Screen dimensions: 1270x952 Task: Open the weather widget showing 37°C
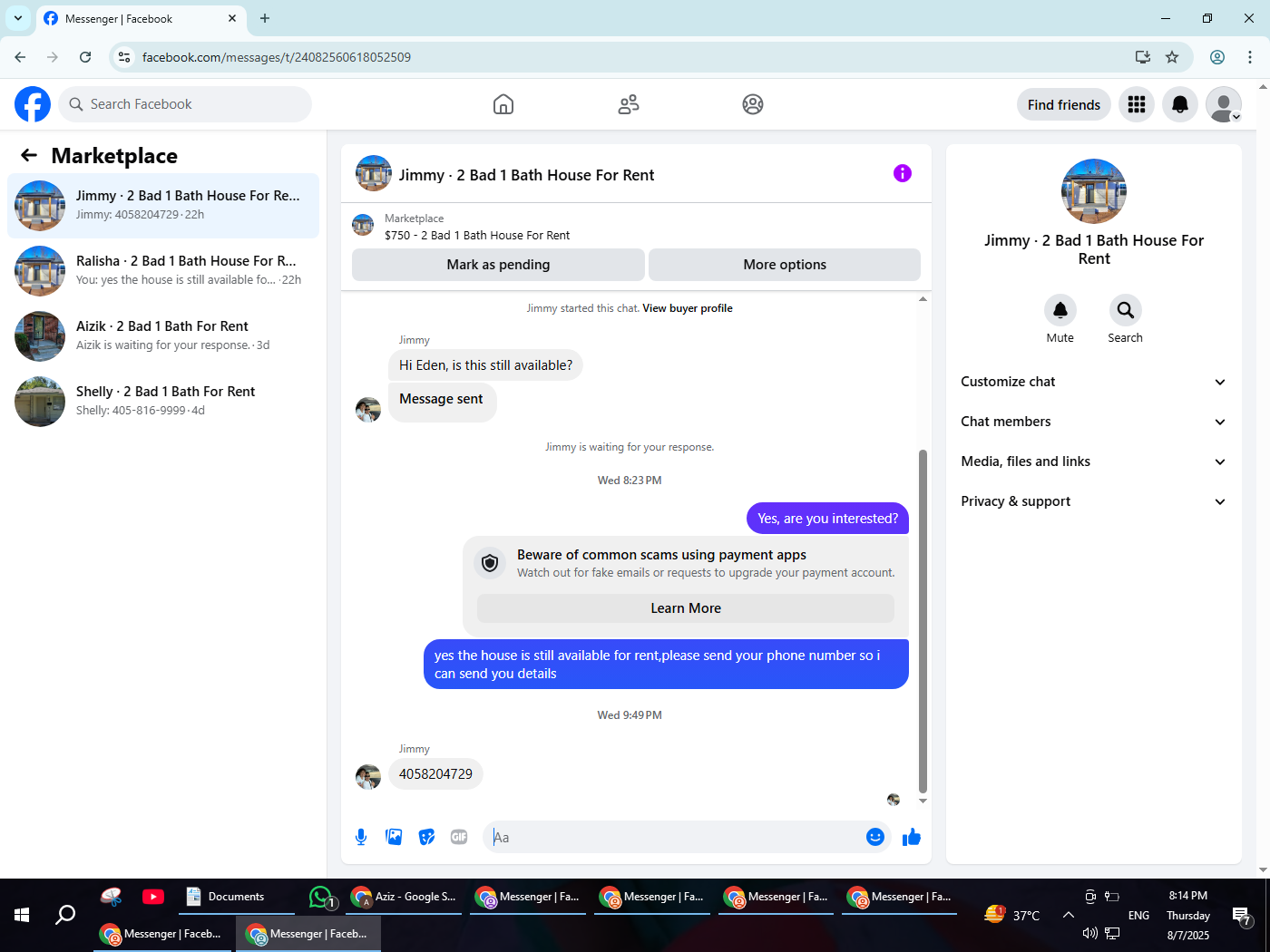pos(1012,915)
